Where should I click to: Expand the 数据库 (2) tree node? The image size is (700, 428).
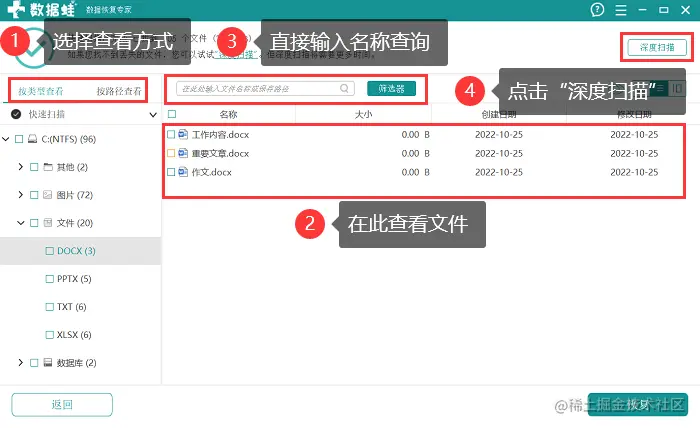click(x=21, y=362)
